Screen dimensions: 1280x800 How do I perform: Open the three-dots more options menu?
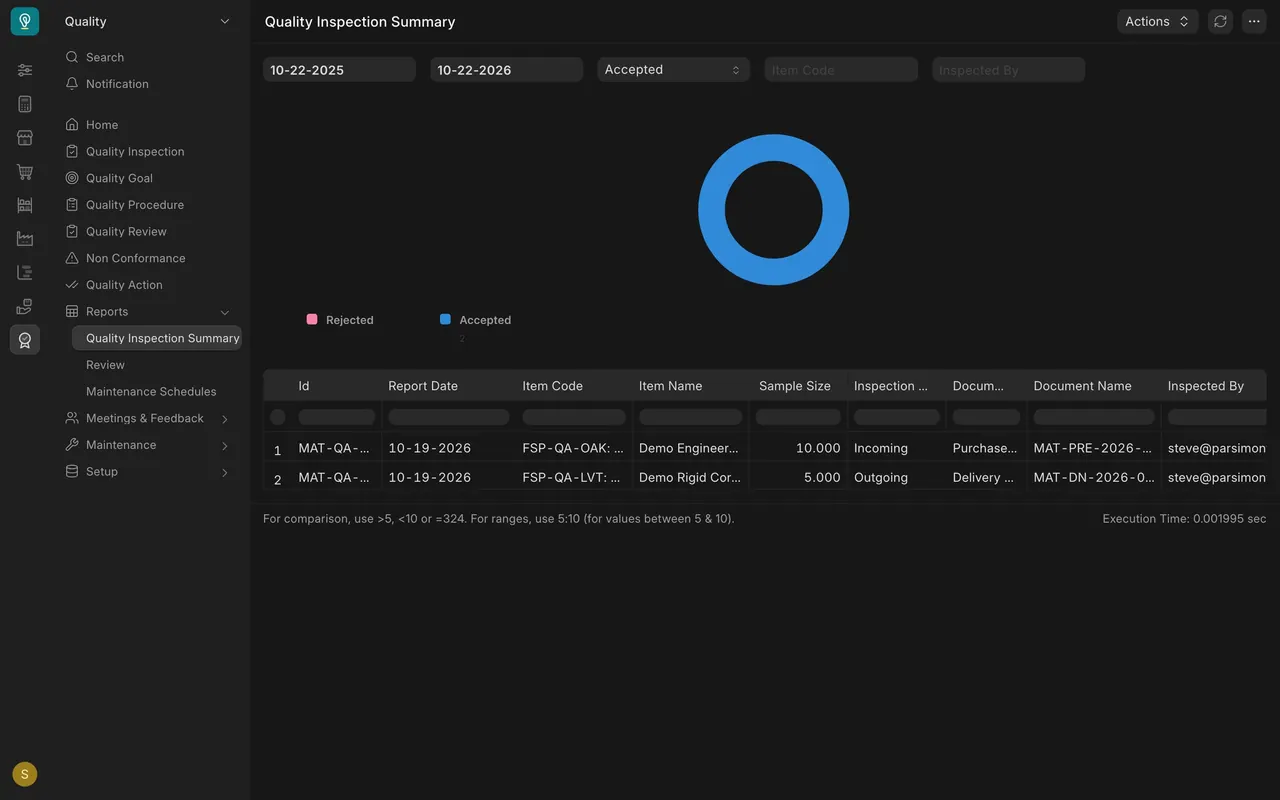[x=1254, y=21]
